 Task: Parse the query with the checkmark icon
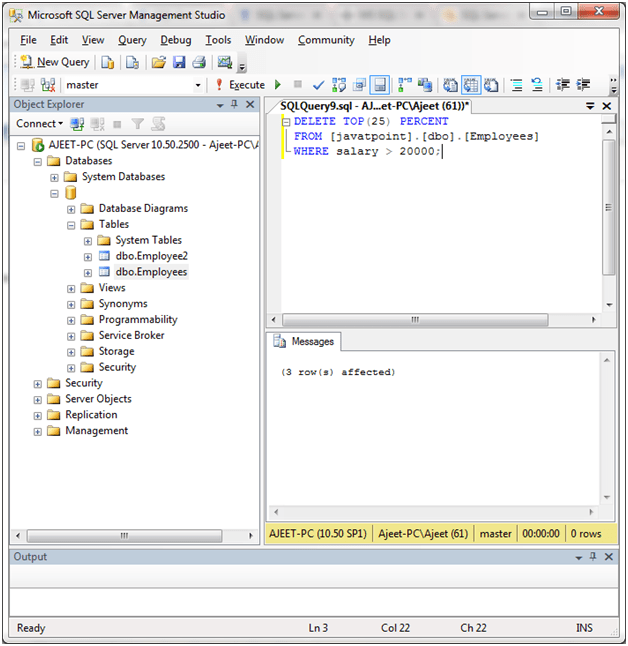pyautogui.click(x=318, y=85)
